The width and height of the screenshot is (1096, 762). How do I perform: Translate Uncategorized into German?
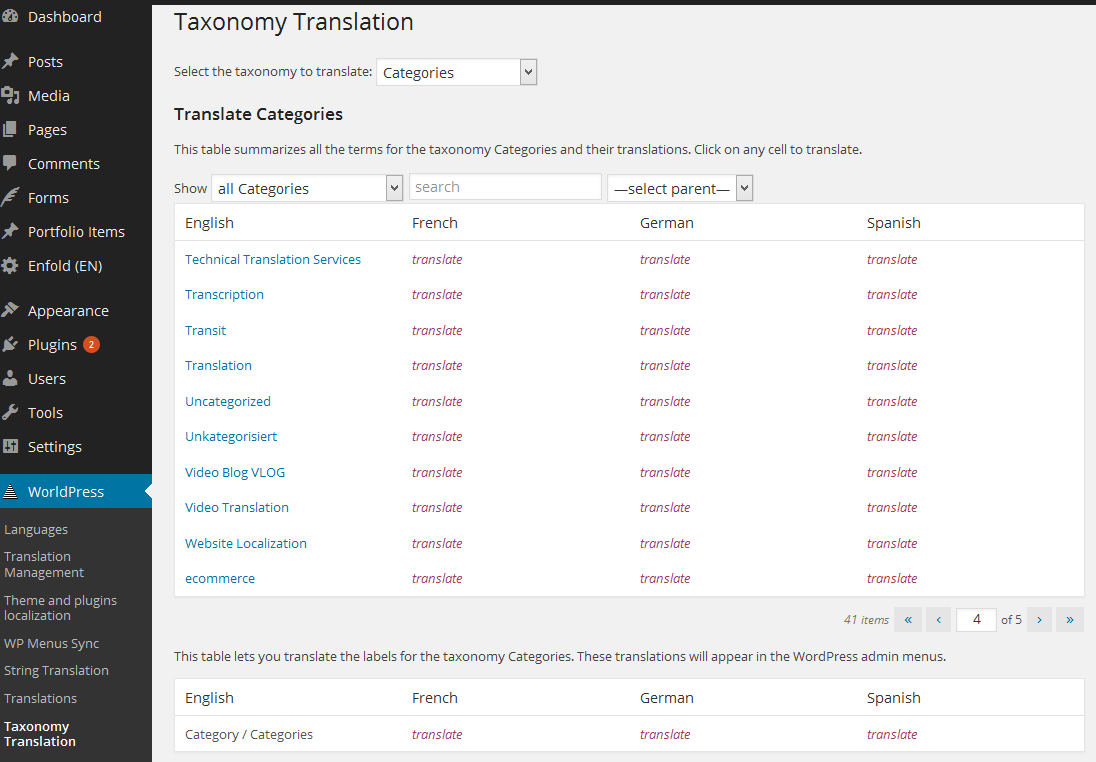pyautogui.click(x=665, y=401)
